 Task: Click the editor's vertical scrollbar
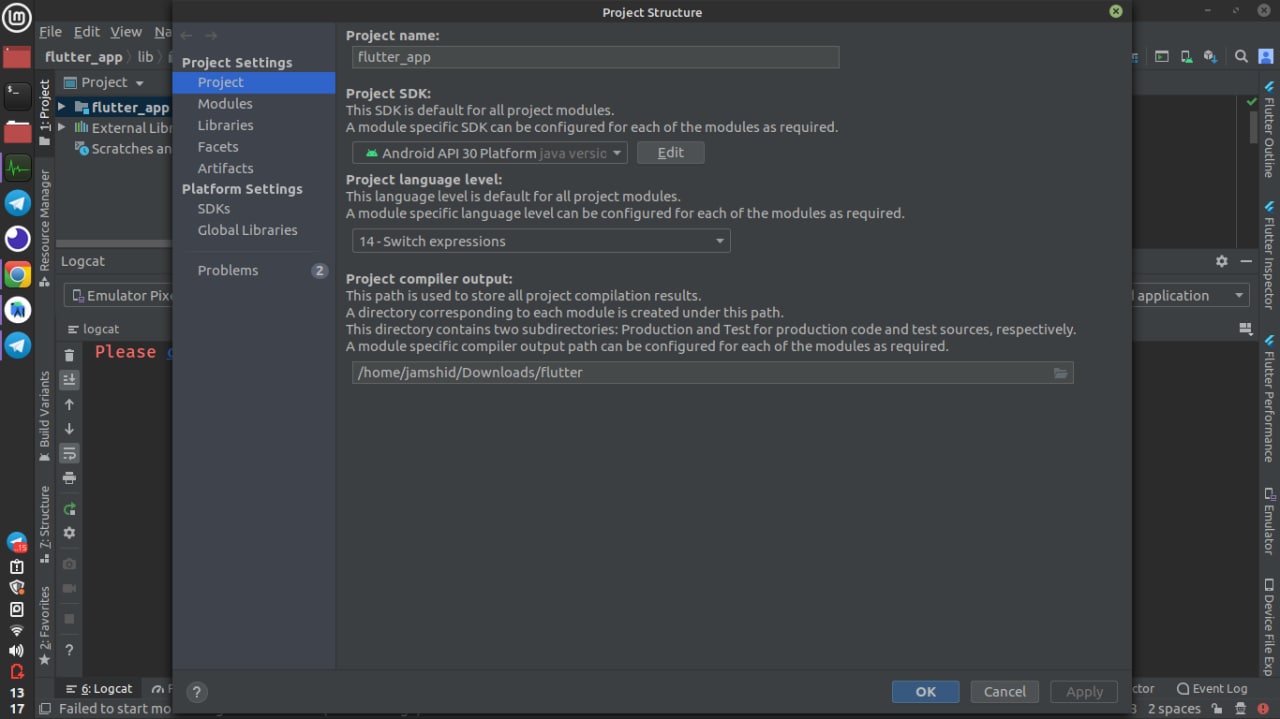1253,128
